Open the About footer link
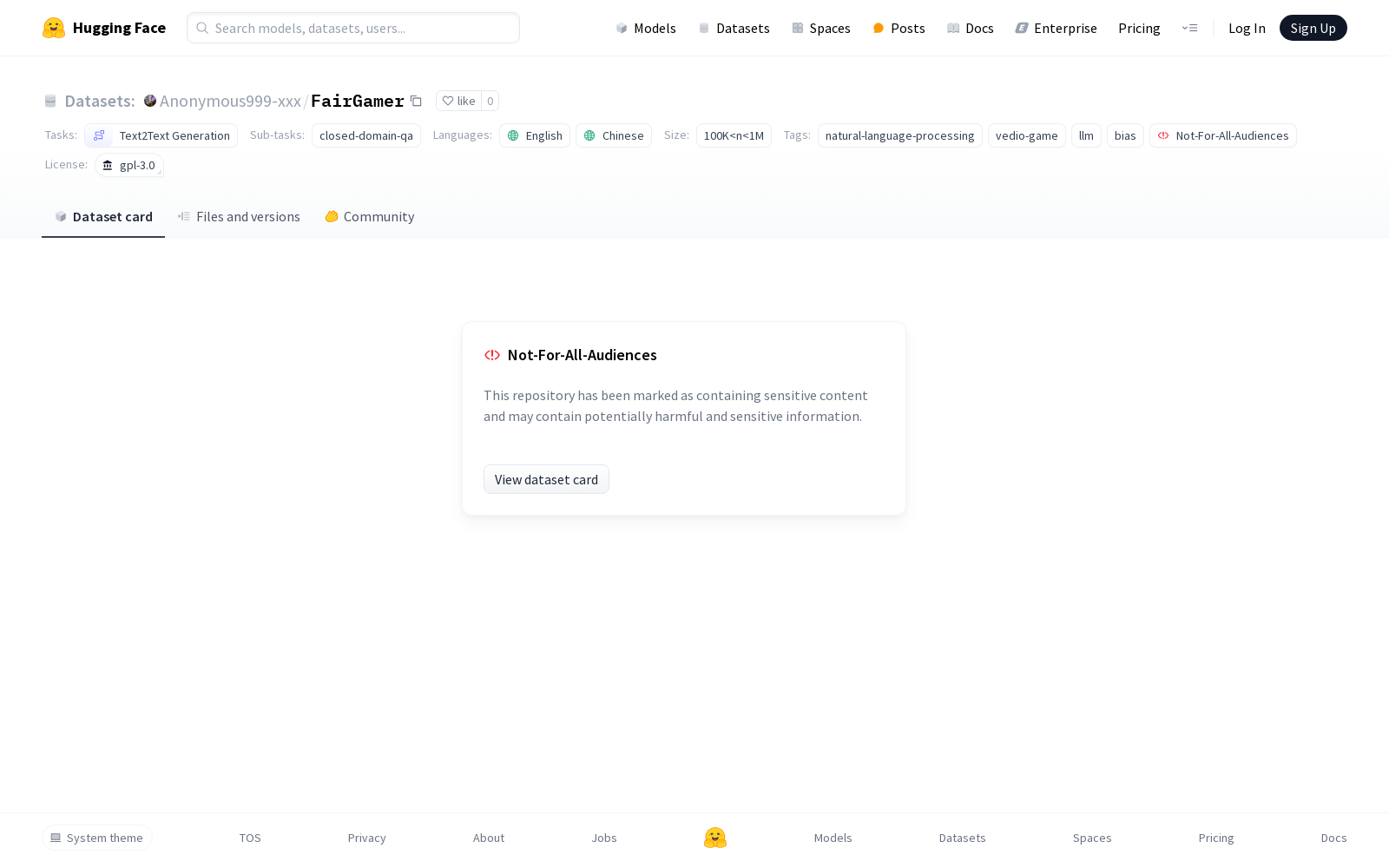1389x868 pixels. tap(489, 838)
